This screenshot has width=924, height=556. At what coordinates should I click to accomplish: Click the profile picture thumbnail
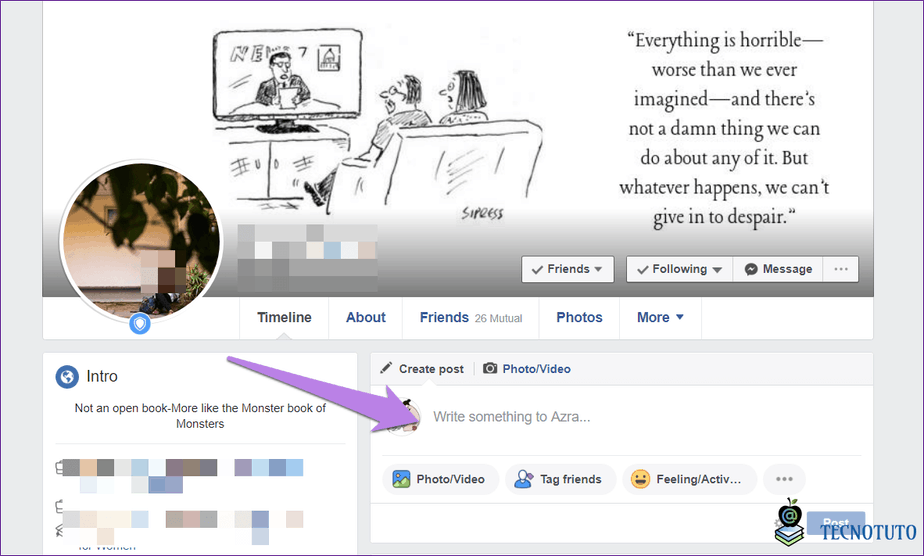(141, 240)
